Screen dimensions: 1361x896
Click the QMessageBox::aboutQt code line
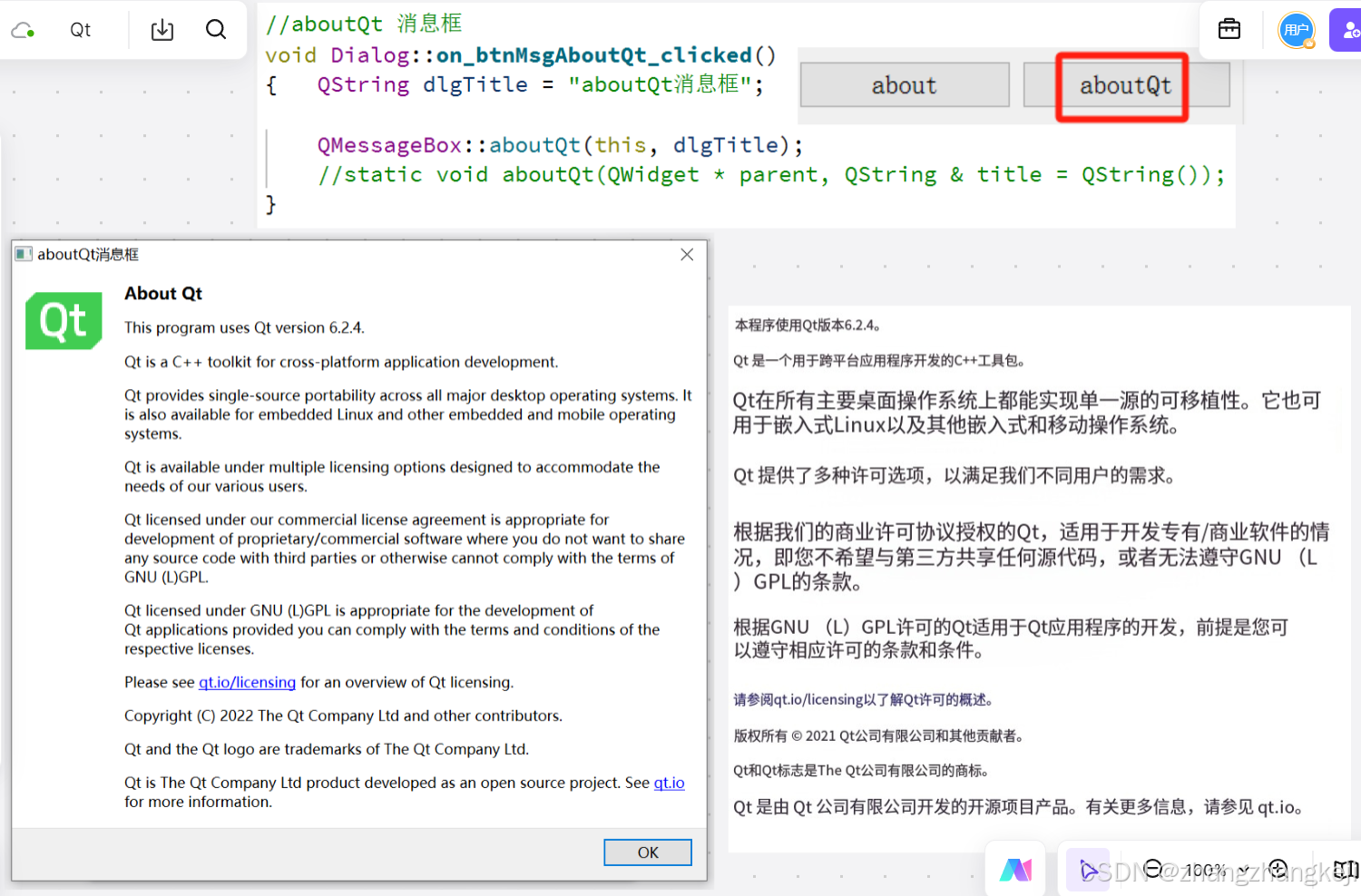pos(560,145)
